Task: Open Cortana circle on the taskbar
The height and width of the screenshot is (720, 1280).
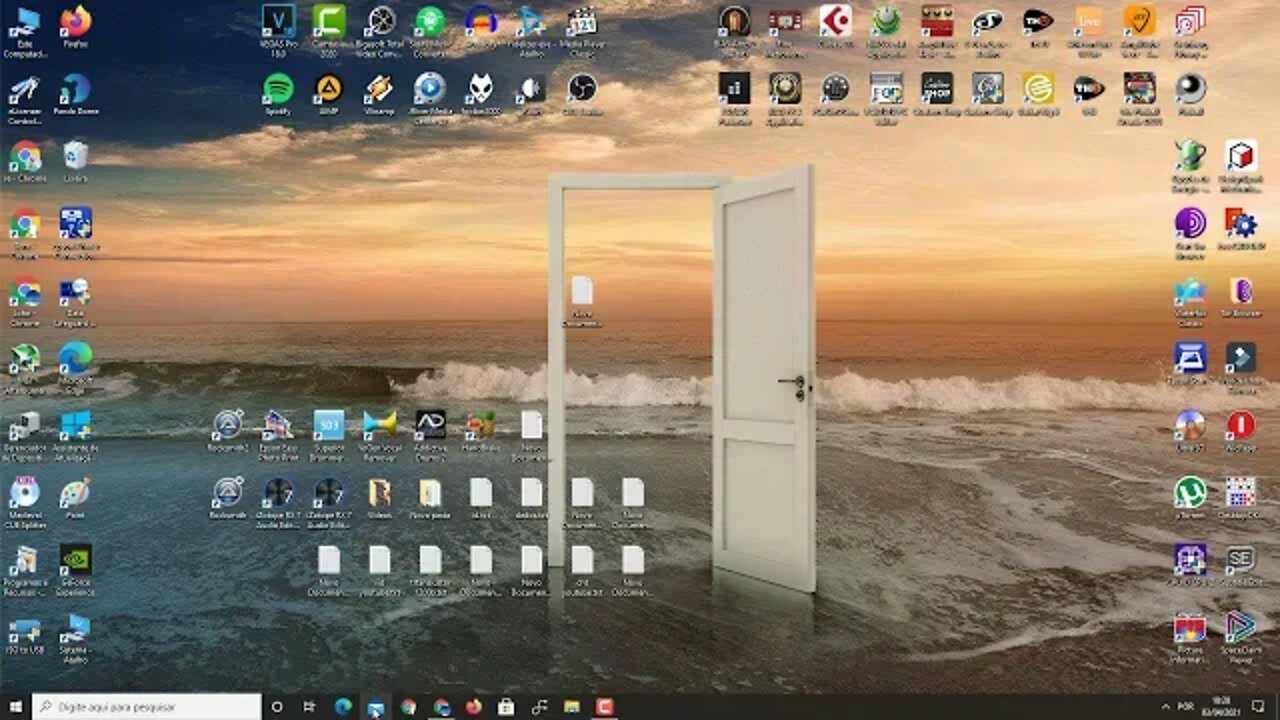Action: pyautogui.click(x=277, y=707)
